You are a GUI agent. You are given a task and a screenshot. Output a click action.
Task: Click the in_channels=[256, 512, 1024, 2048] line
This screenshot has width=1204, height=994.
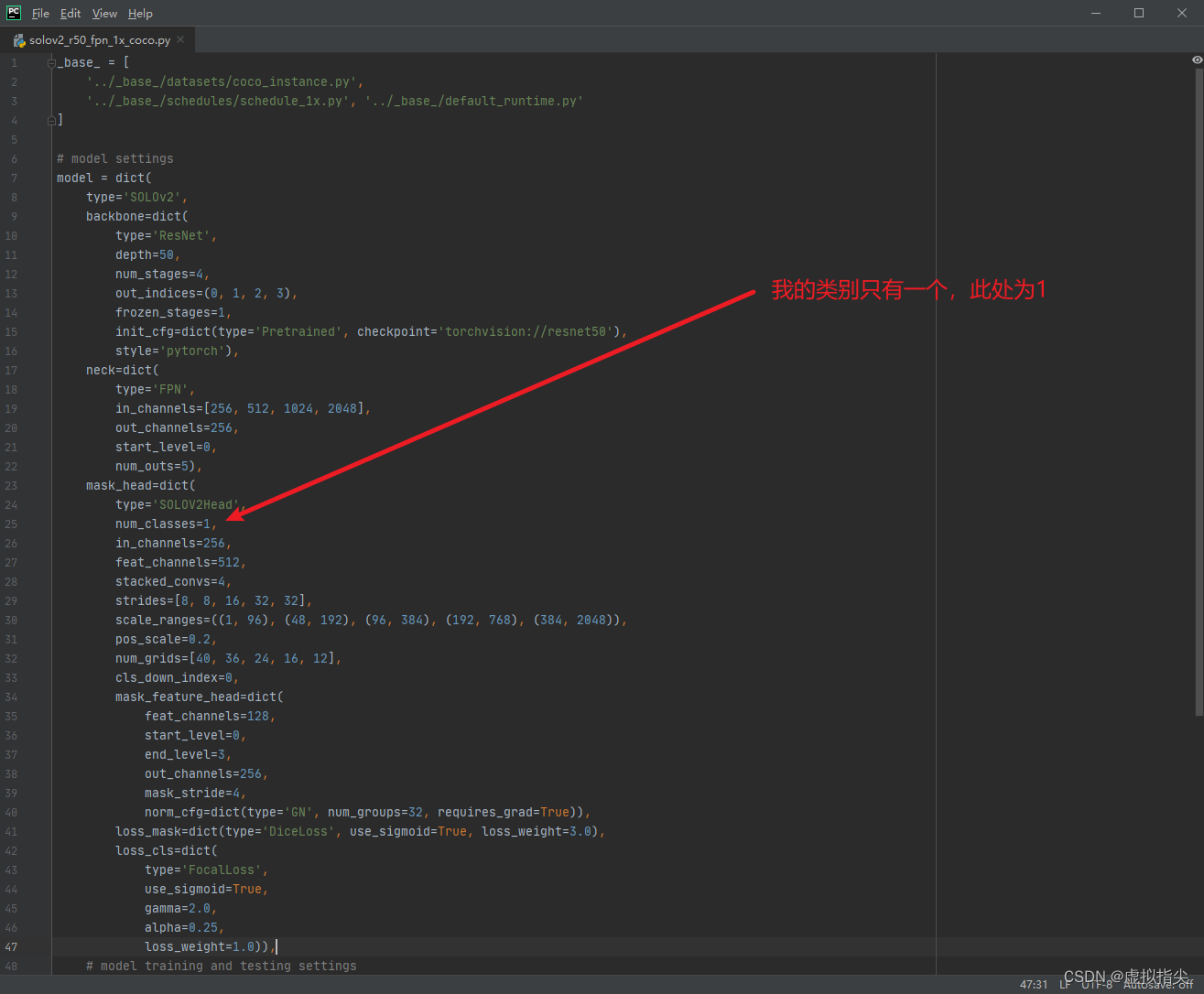244,408
